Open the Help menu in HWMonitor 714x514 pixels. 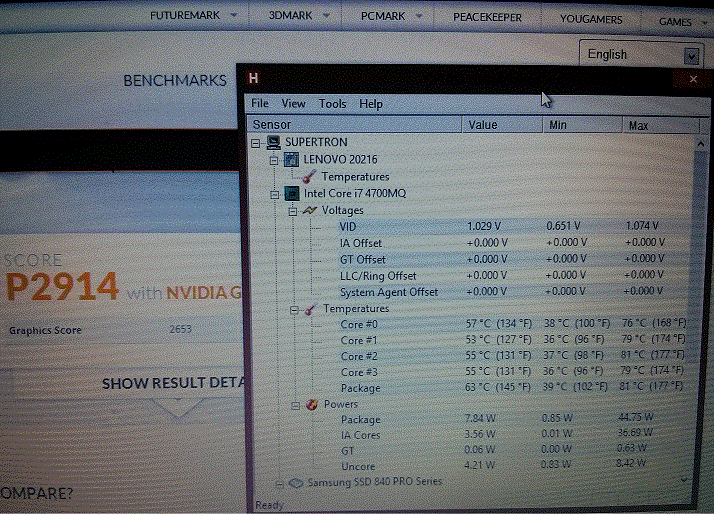(x=371, y=104)
